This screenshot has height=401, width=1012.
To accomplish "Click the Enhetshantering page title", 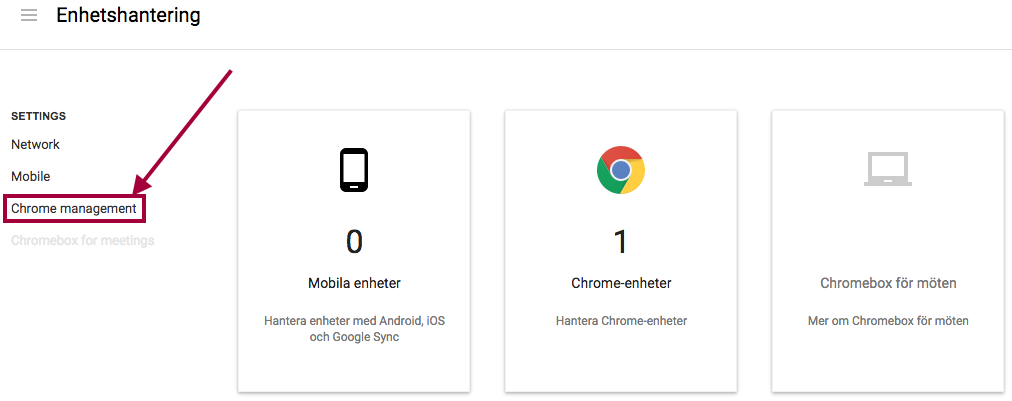I will (x=128, y=15).
